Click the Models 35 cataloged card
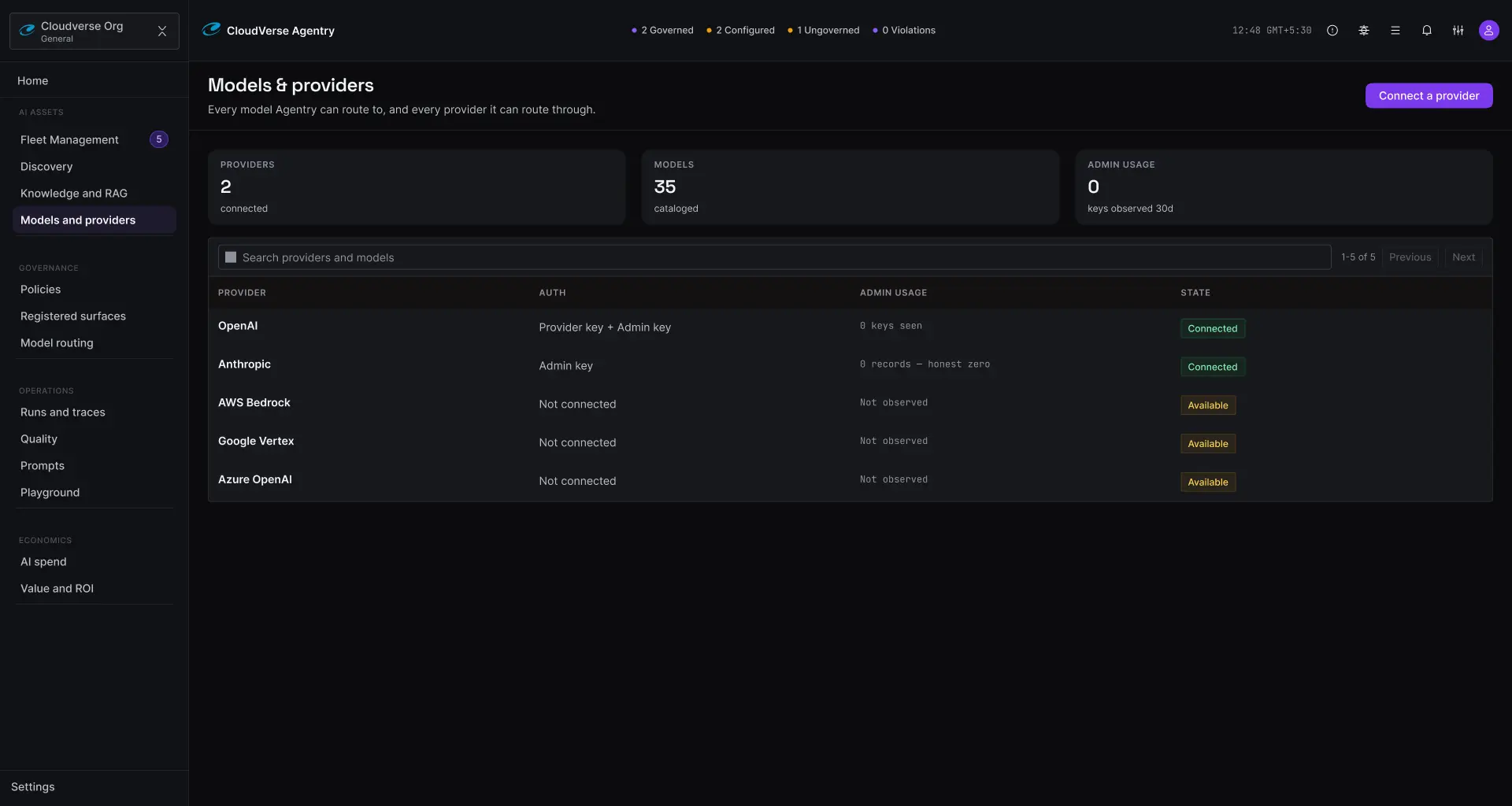Image resolution: width=1512 pixels, height=806 pixels. click(850, 187)
